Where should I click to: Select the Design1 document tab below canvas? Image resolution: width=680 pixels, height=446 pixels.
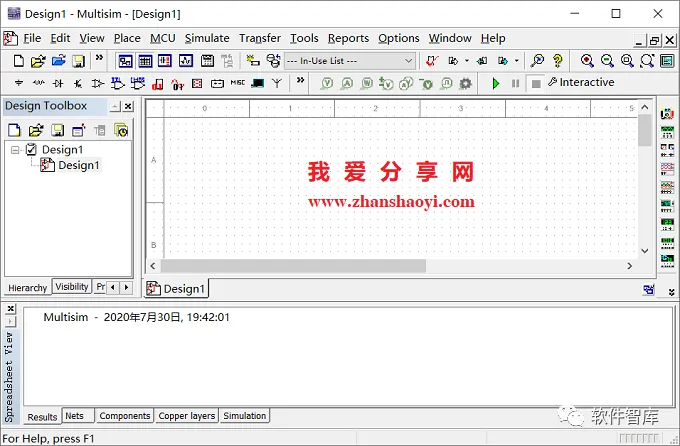pyautogui.click(x=176, y=289)
